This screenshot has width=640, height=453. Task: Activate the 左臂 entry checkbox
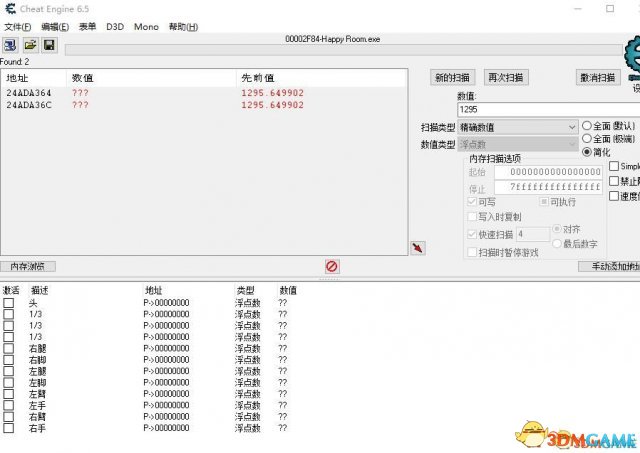(x=9, y=394)
